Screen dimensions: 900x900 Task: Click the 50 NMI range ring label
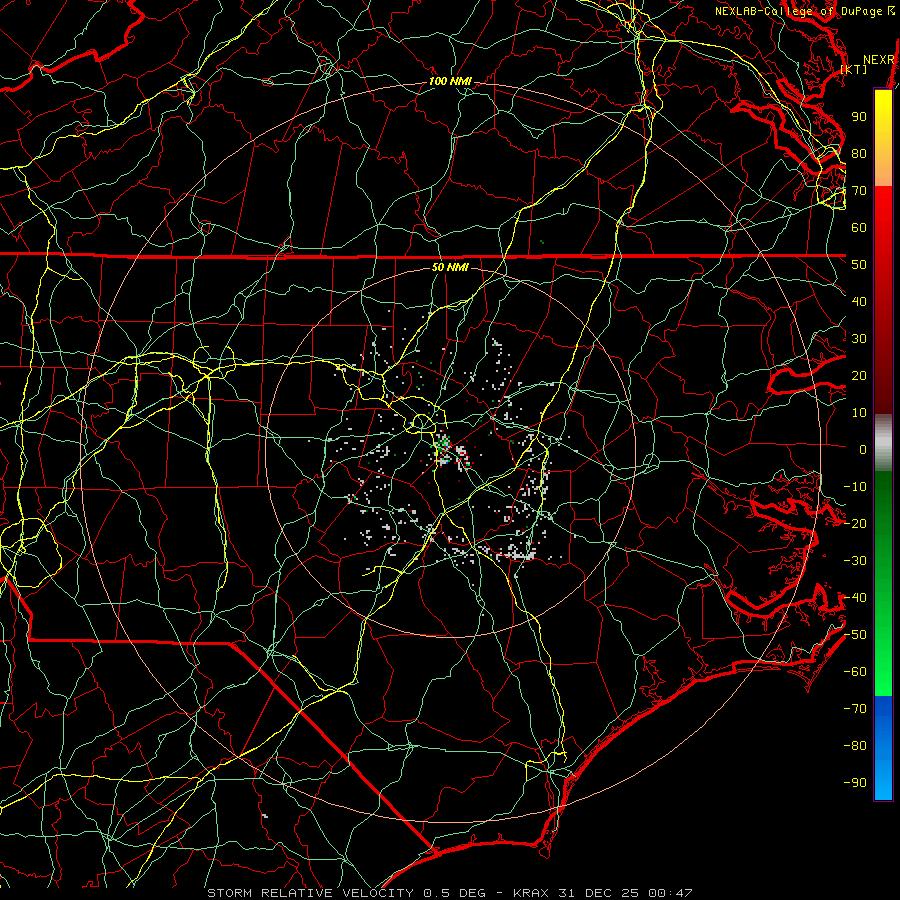point(450,267)
